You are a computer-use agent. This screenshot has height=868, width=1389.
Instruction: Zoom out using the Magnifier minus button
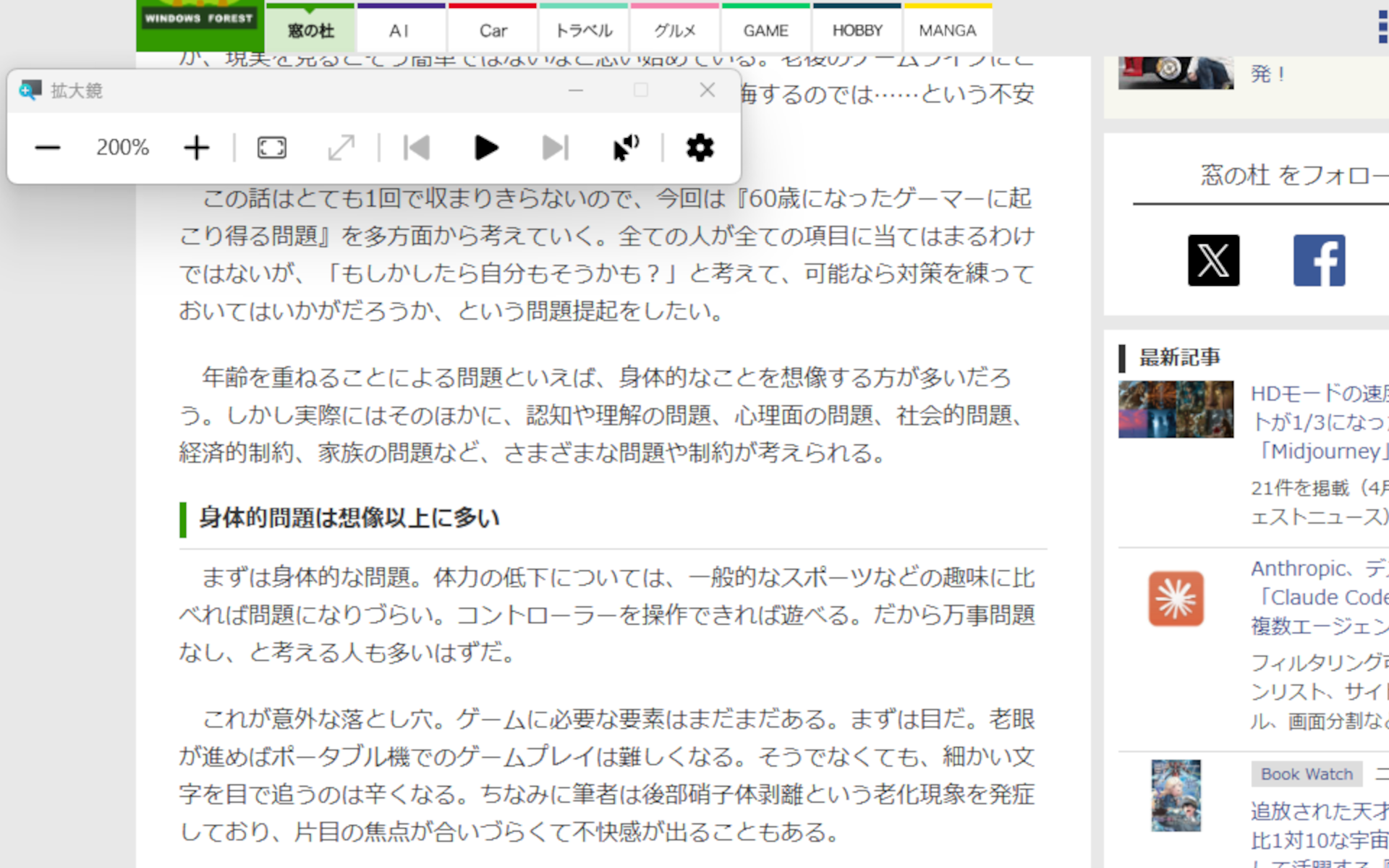coord(47,148)
